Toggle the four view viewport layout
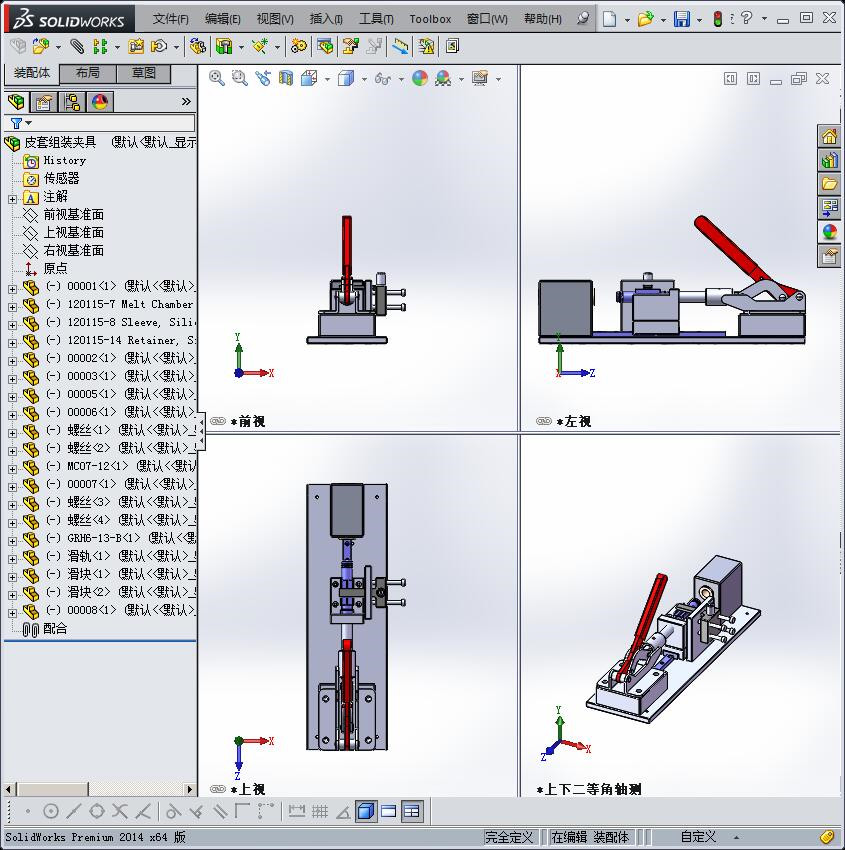845x850 pixels. point(412,812)
